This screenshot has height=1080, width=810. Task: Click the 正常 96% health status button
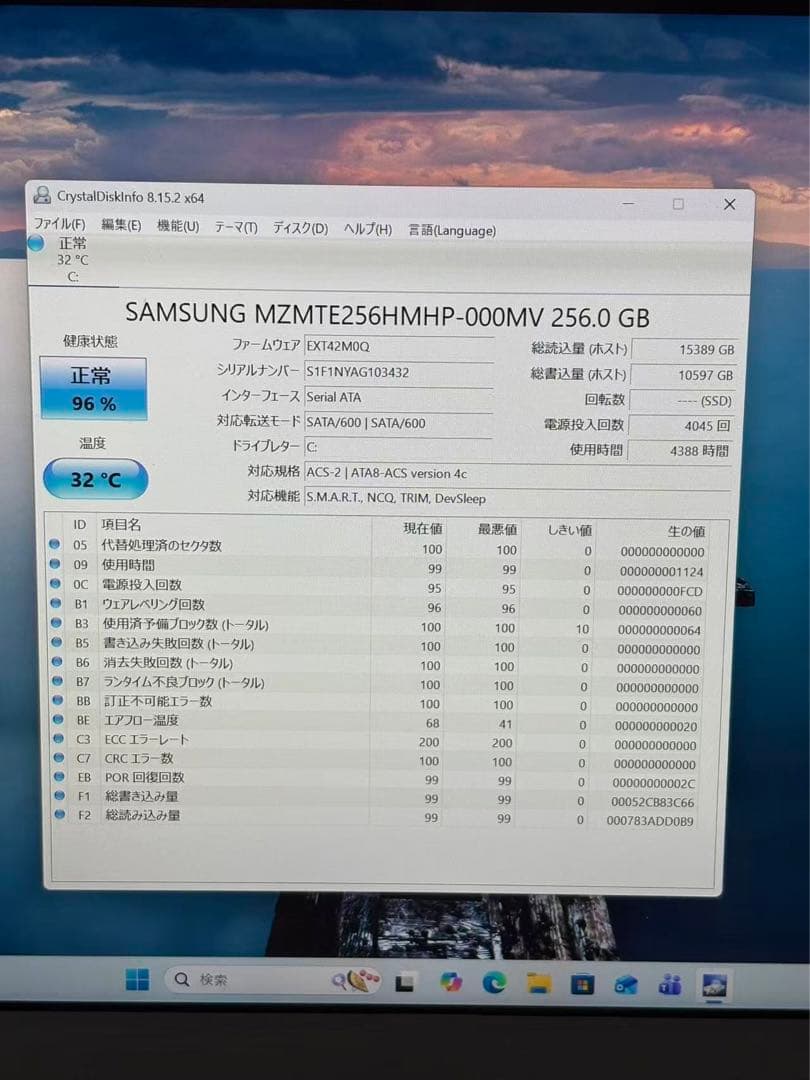[93, 387]
